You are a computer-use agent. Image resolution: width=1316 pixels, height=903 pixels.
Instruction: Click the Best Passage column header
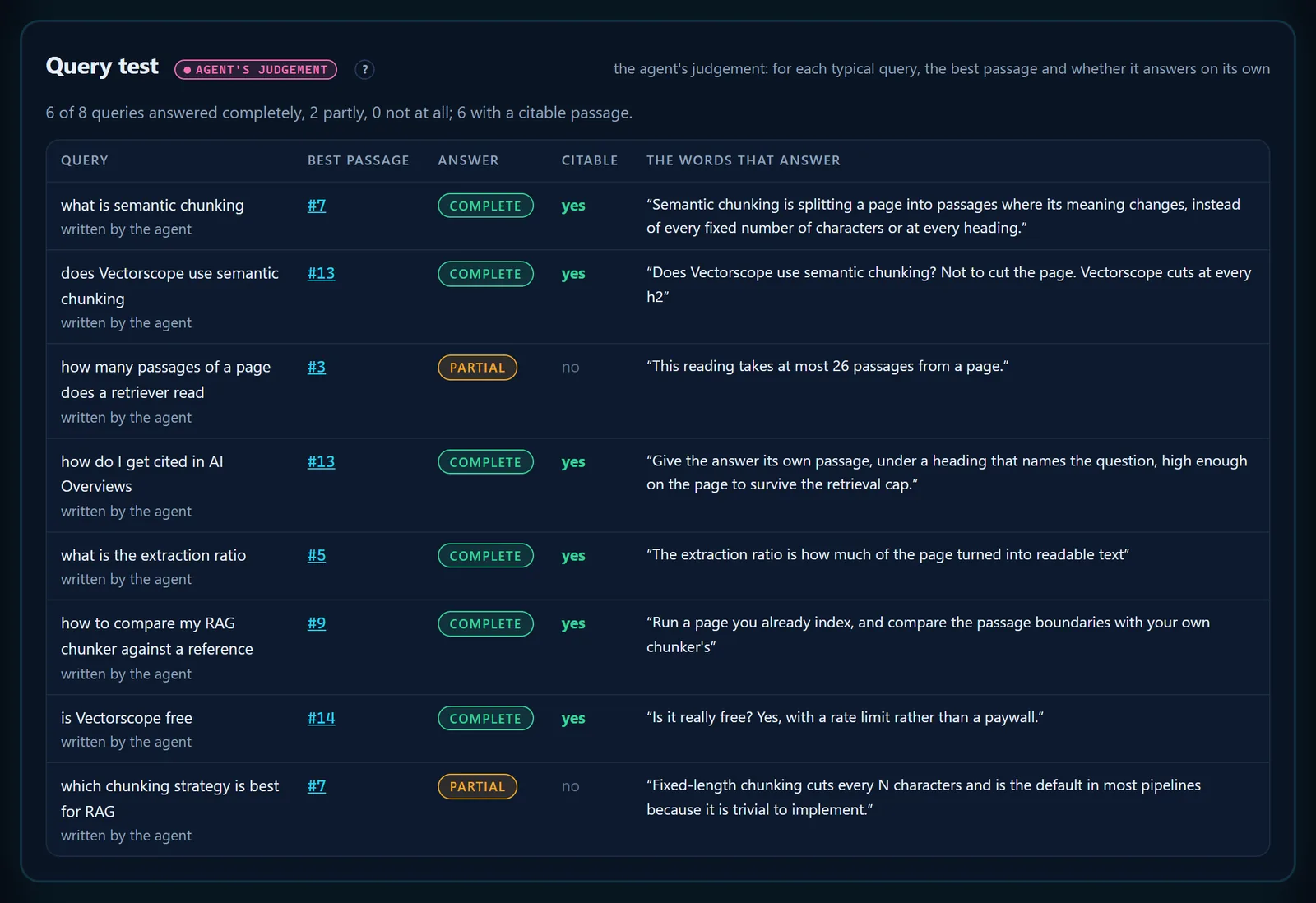tap(359, 160)
